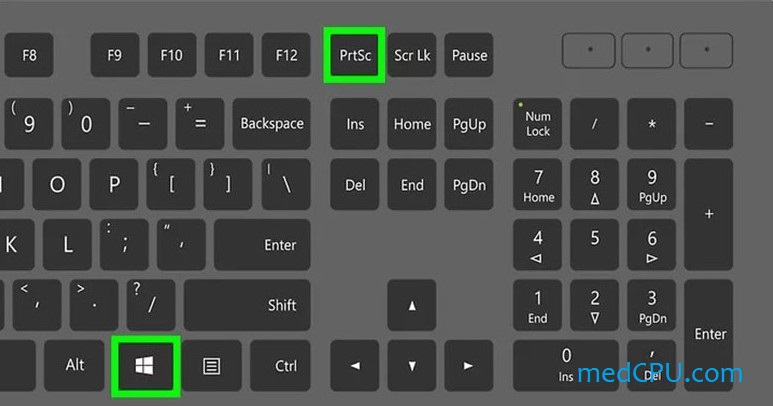The height and width of the screenshot is (406, 773).
Task: Click the right Shift key
Action: pyautogui.click(x=247, y=305)
